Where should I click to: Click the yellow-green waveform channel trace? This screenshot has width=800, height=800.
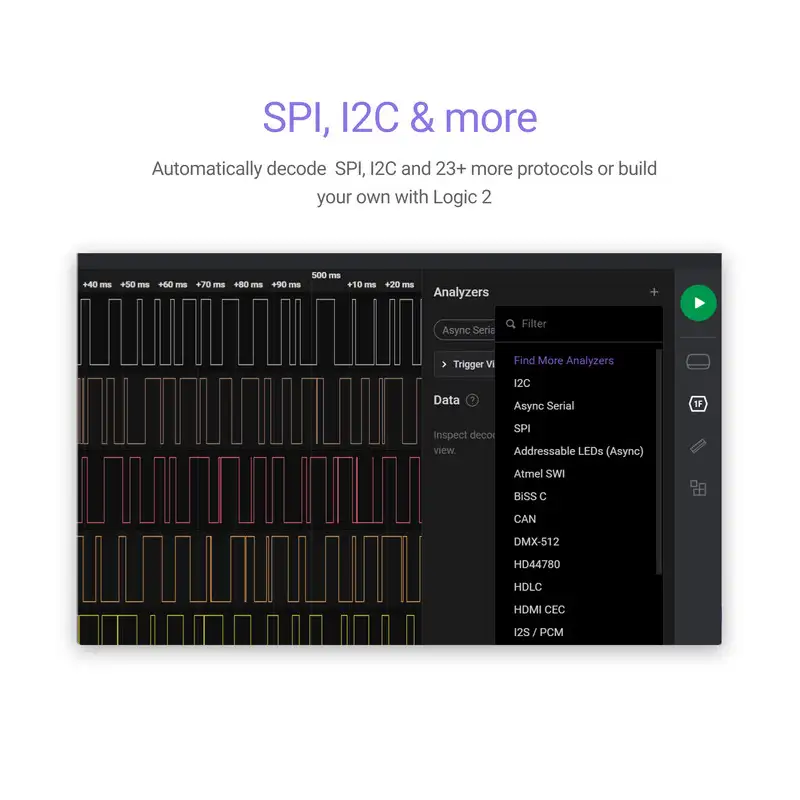(x=249, y=630)
